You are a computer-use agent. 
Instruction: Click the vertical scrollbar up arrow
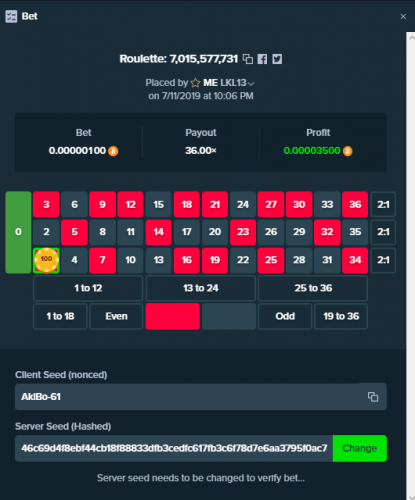(411, 38)
